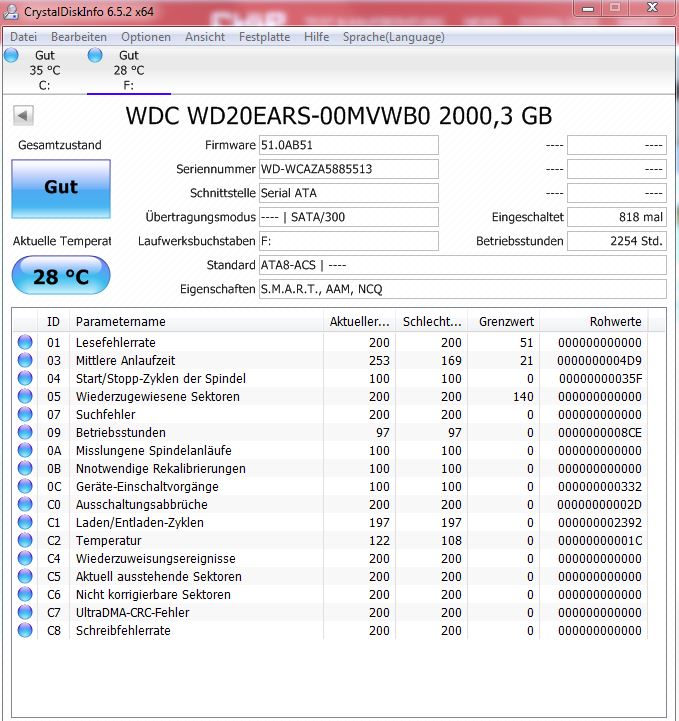The width and height of the screenshot is (679, 721).
Task: Click the Laufwerksbuchstaben field F:
Action: pos(348,240)
